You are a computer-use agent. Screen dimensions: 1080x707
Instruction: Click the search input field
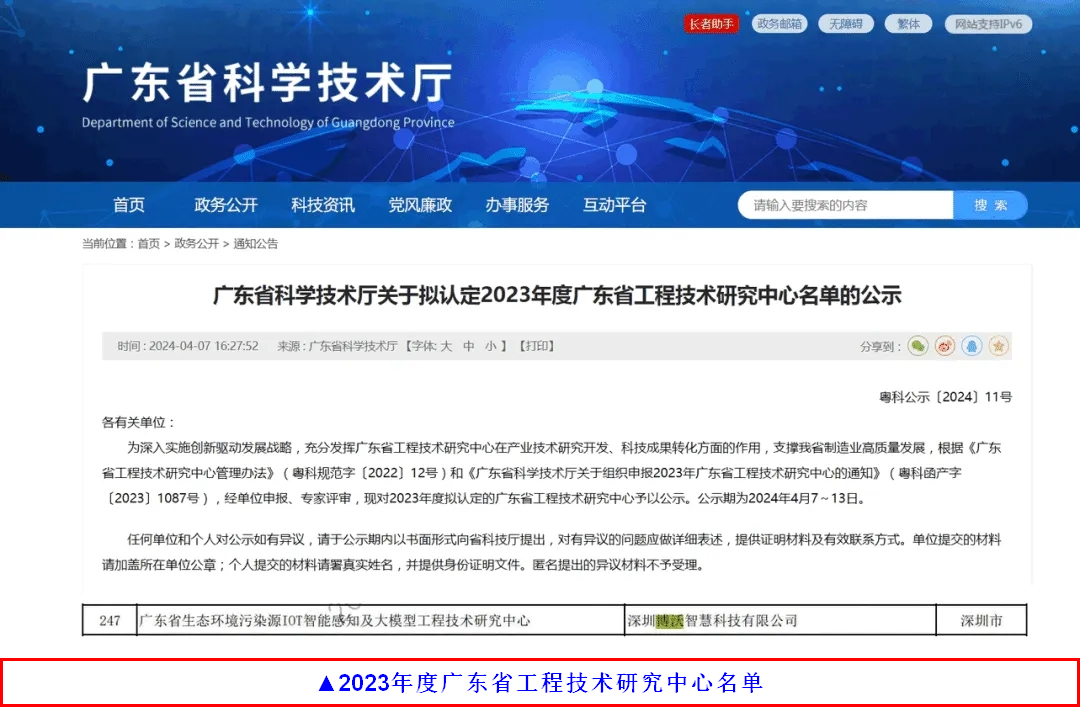click(x=845, y=205)
